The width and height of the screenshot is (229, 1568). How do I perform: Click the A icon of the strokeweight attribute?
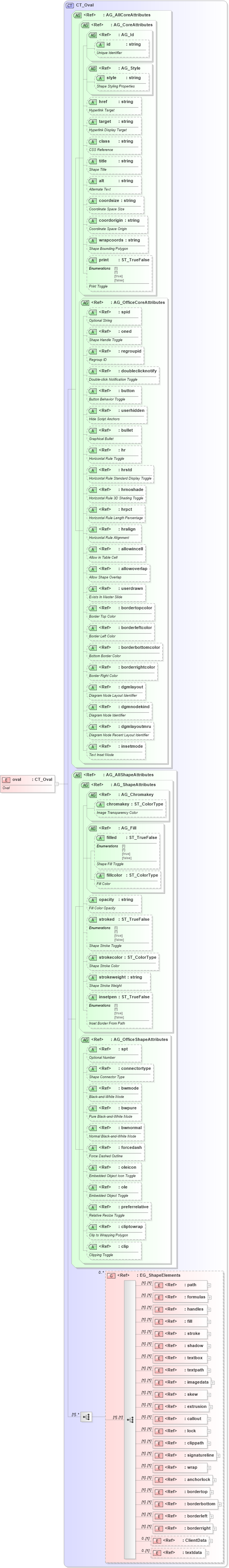pos(93,977)
